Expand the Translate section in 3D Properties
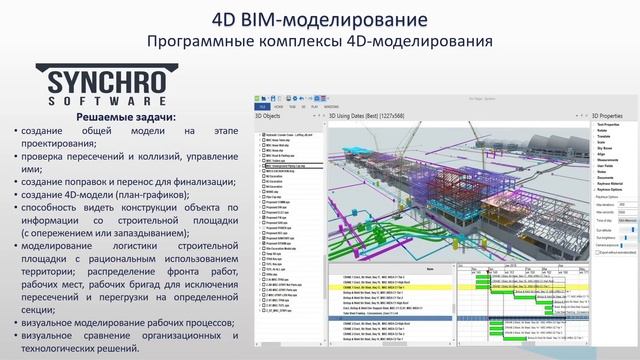The image size is (640, 360). tap(604, 136)
